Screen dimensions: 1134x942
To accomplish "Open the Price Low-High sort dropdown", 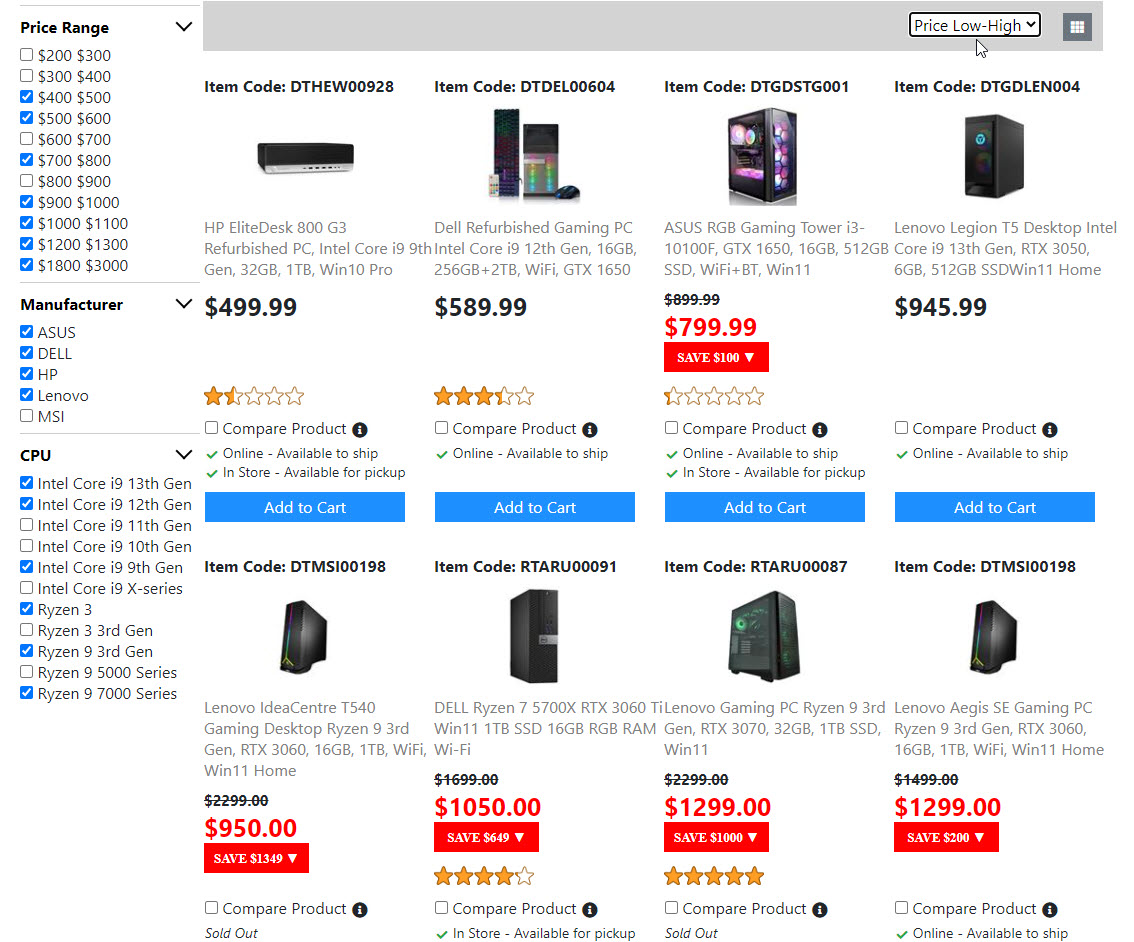I will pos(974,26).
